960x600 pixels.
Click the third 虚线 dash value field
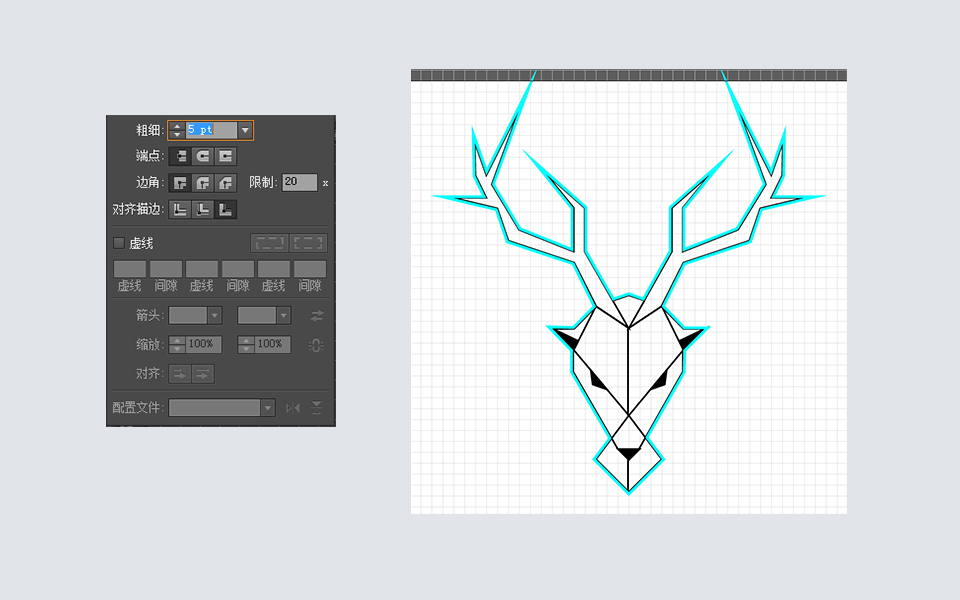(274, 269)
